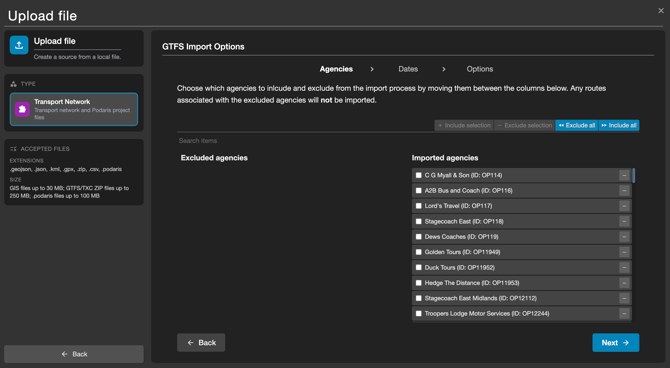Image resolution: width=670 pixels, height=368 pixels.
Task: Tick the Duck Tours checkbox
Action: (418, 268)
